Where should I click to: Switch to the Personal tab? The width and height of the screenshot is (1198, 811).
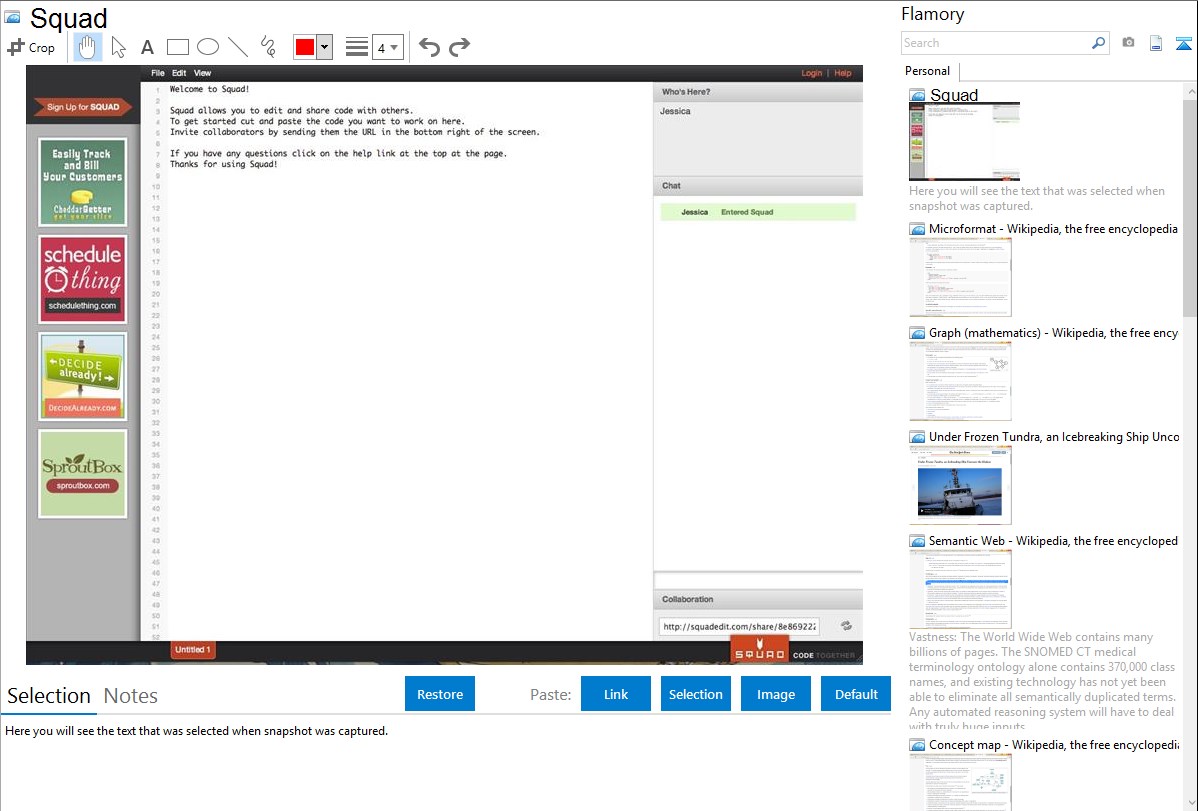(928, 71)
